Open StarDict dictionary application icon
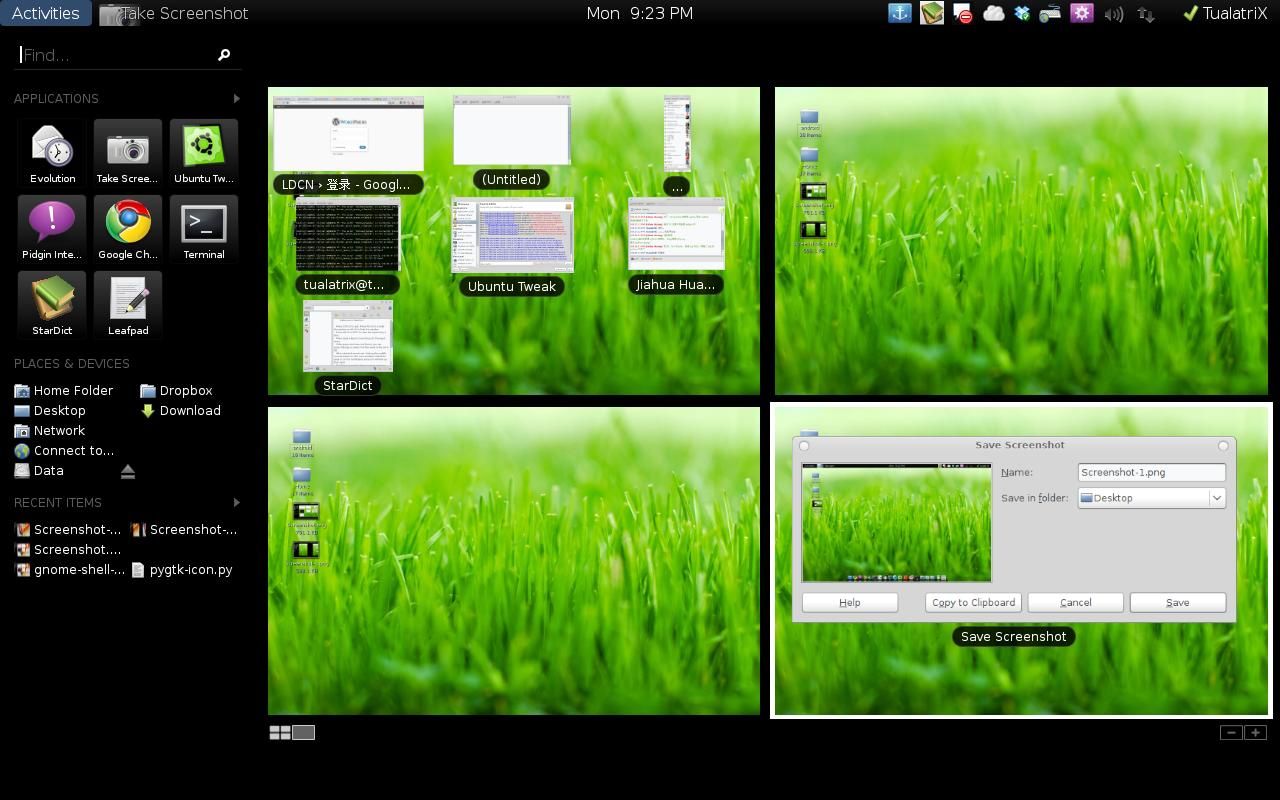This screenshot has height=800, width=1280. pos(52,304)
